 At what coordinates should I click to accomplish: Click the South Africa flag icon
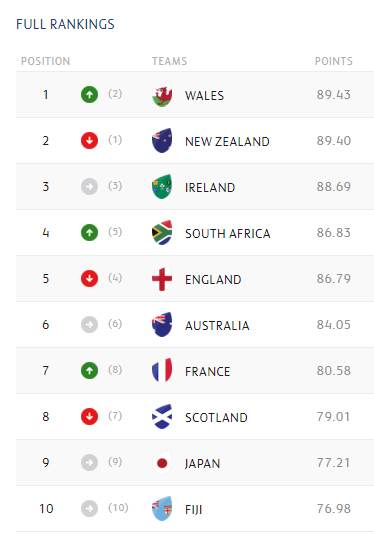point(162,233)
